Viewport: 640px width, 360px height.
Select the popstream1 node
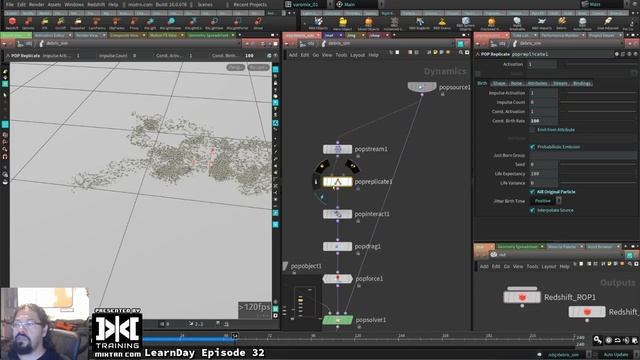tap(338, 149)
